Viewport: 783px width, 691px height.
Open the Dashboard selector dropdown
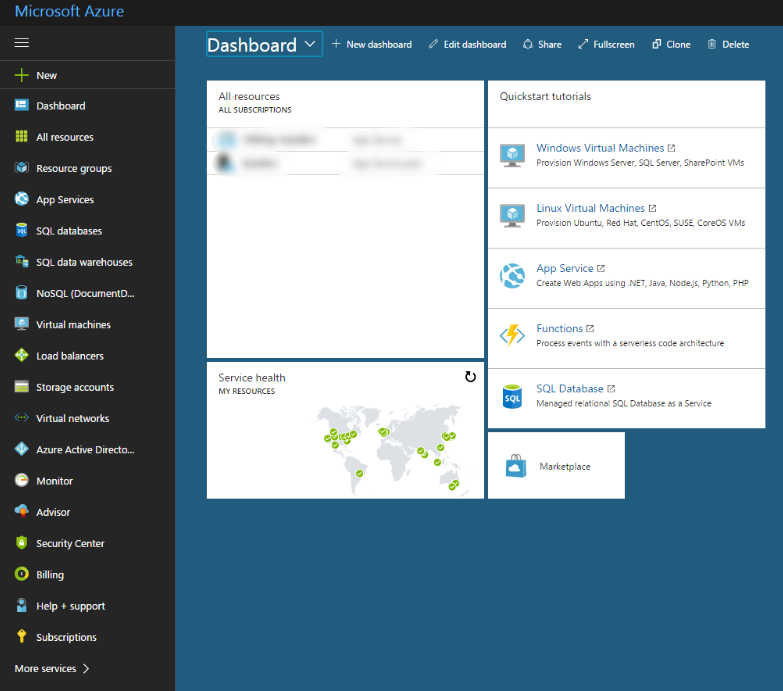264,44
